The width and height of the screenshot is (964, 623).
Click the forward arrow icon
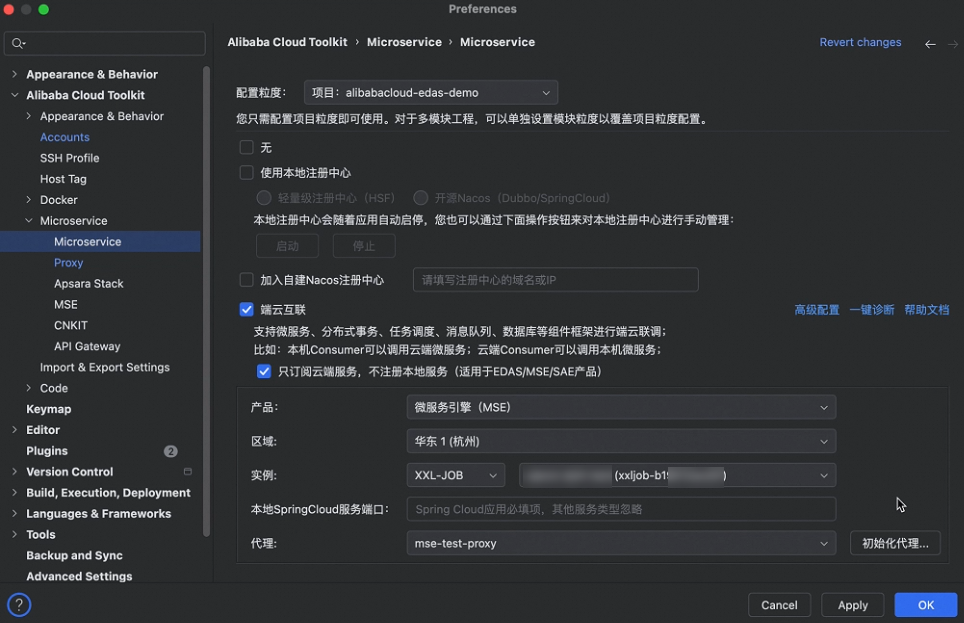[x=952, y=44]
